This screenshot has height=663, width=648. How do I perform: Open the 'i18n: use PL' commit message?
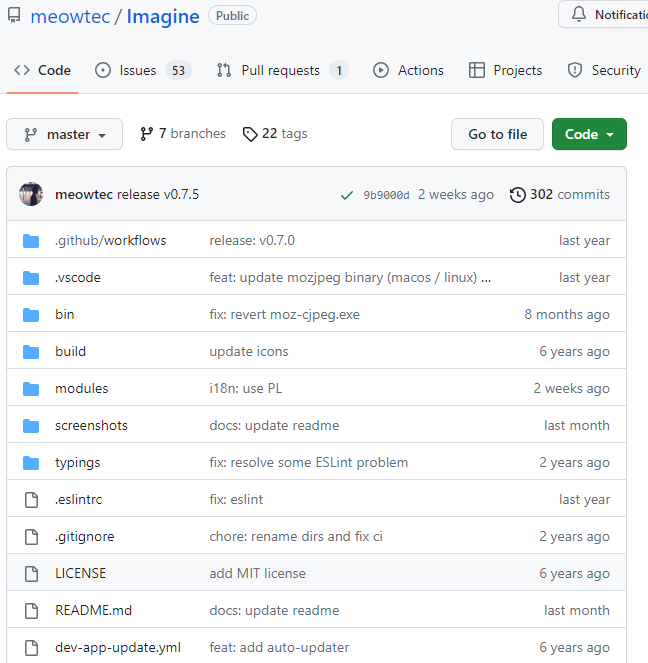pos(246,389)
